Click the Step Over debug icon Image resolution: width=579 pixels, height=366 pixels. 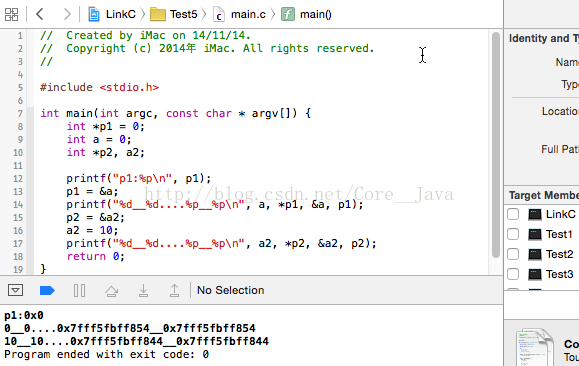111,291
